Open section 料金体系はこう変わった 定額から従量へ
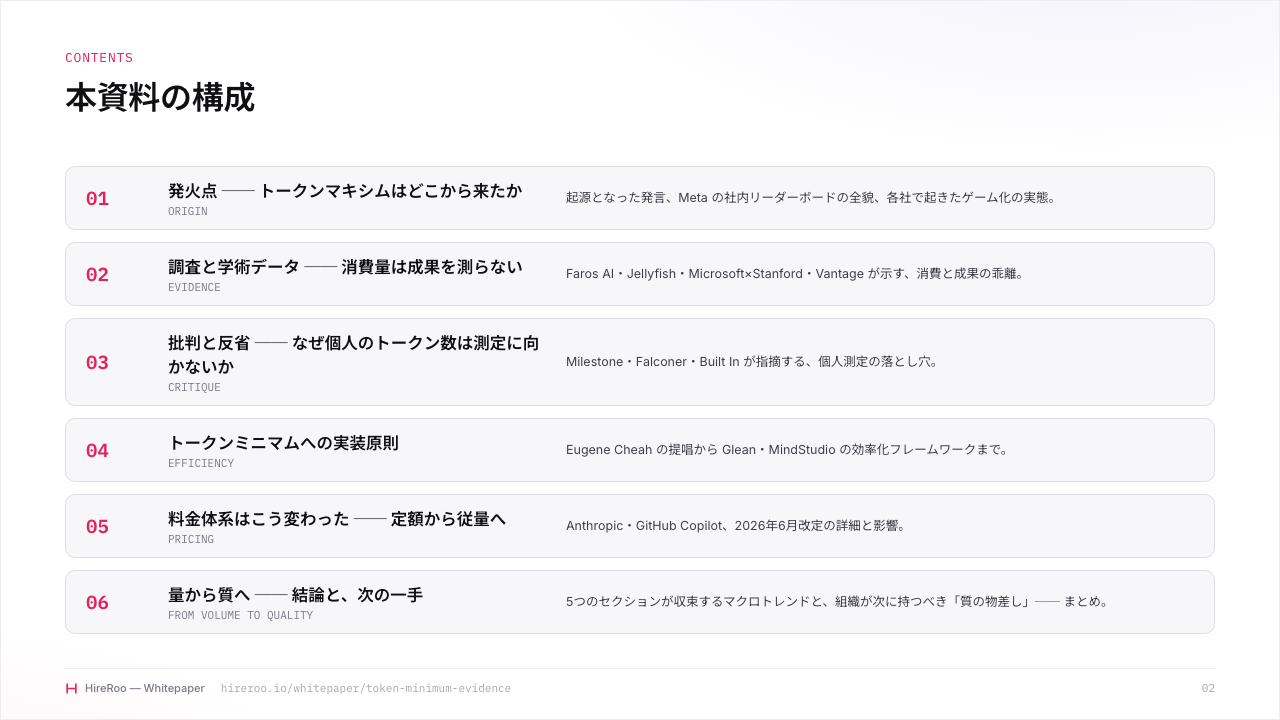Screen dimensions: 1280x720 pyautogui.click(x=337, y=518)
